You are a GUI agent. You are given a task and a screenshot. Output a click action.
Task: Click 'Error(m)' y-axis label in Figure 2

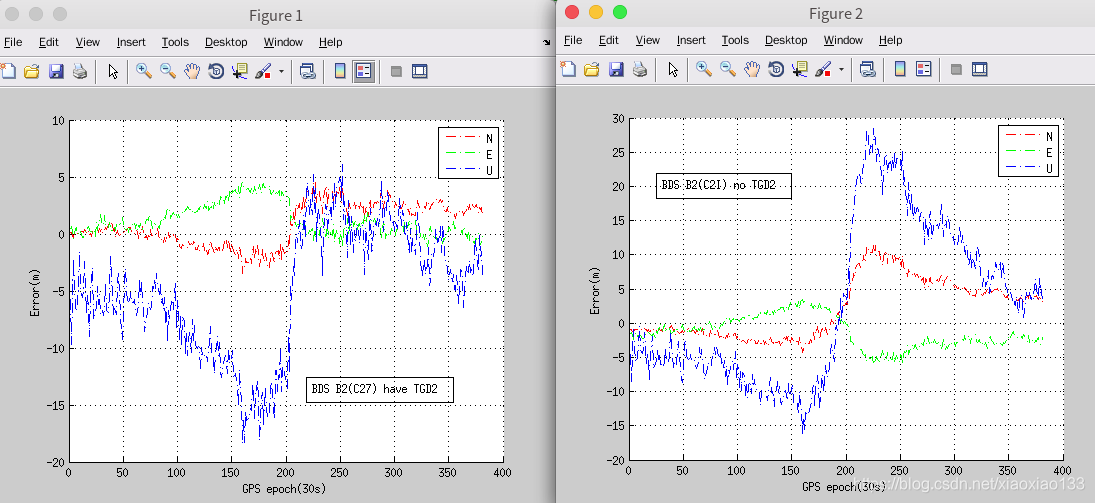click(594, 291)
